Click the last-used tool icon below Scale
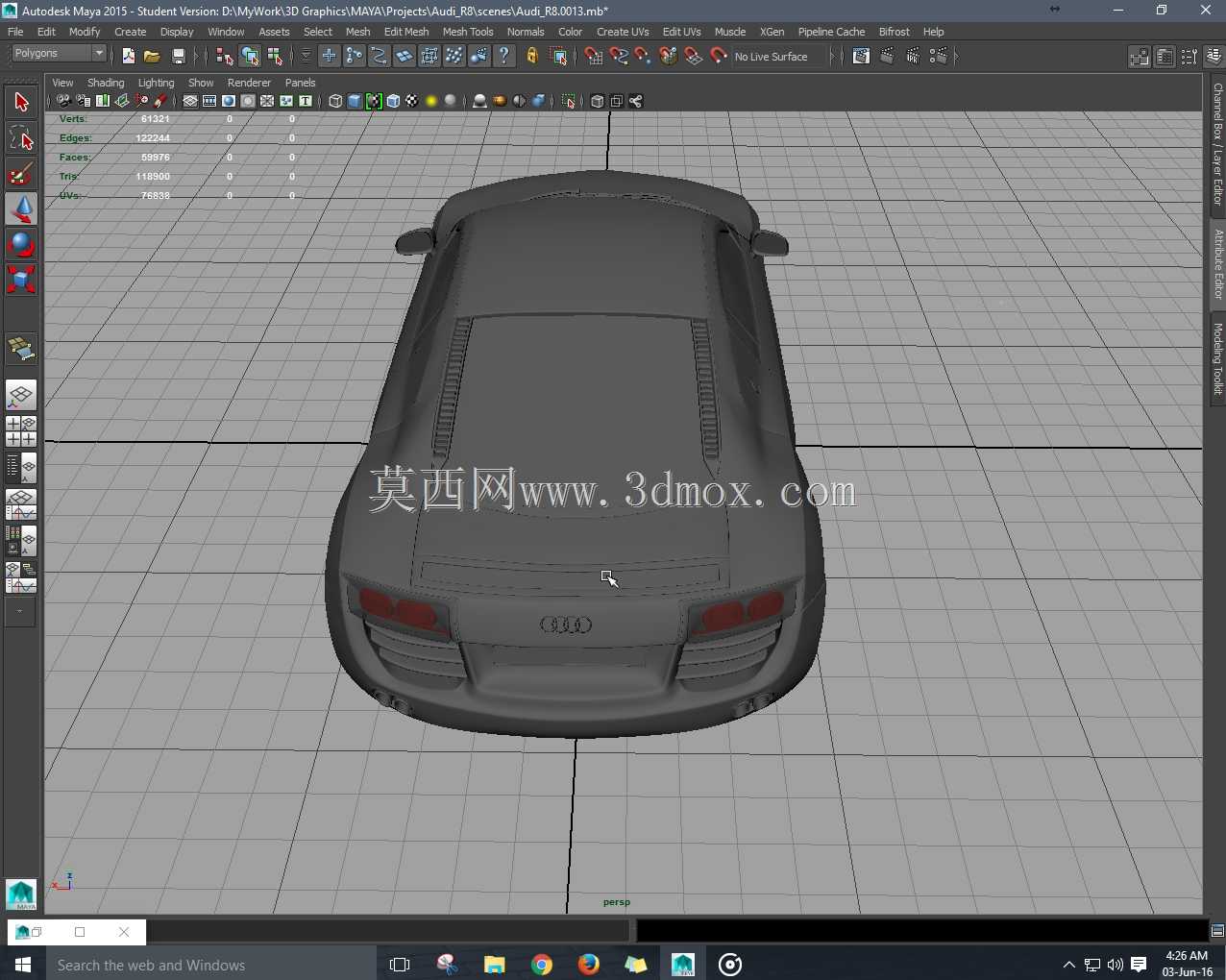 pyautogui.click(x=21, y=349)
